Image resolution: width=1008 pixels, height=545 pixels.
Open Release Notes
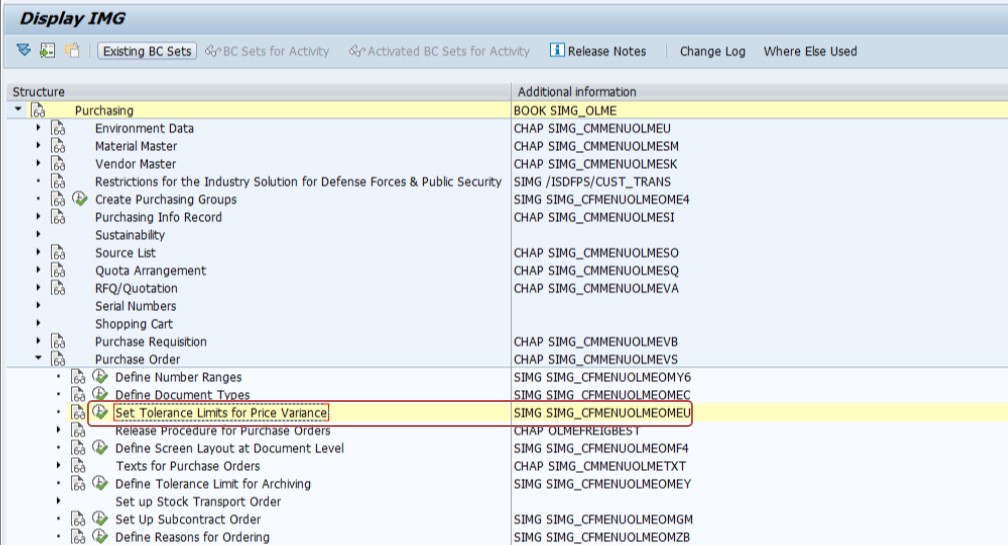click(x=598, y=51)
